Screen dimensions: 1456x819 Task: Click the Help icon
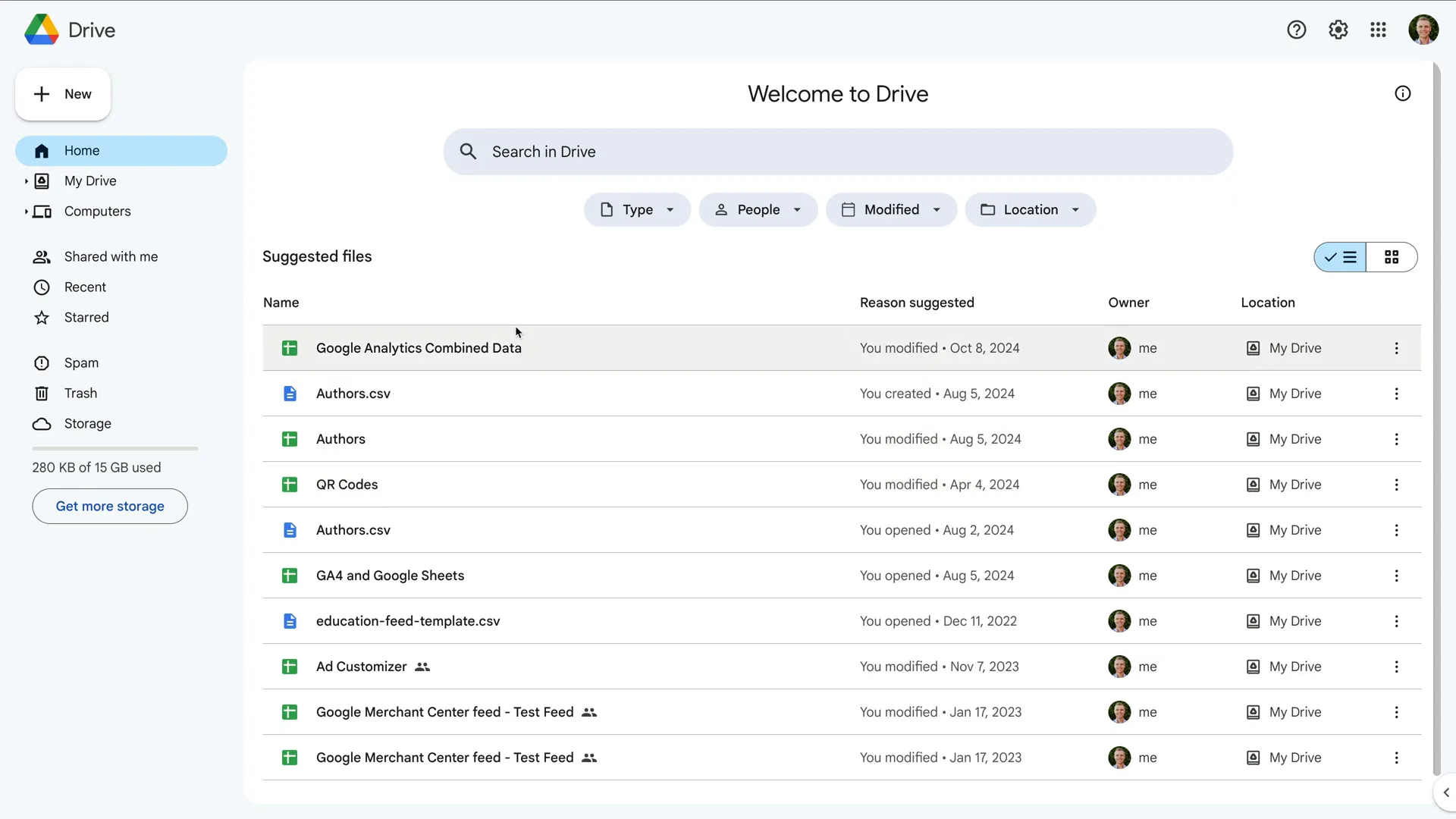1297,30
